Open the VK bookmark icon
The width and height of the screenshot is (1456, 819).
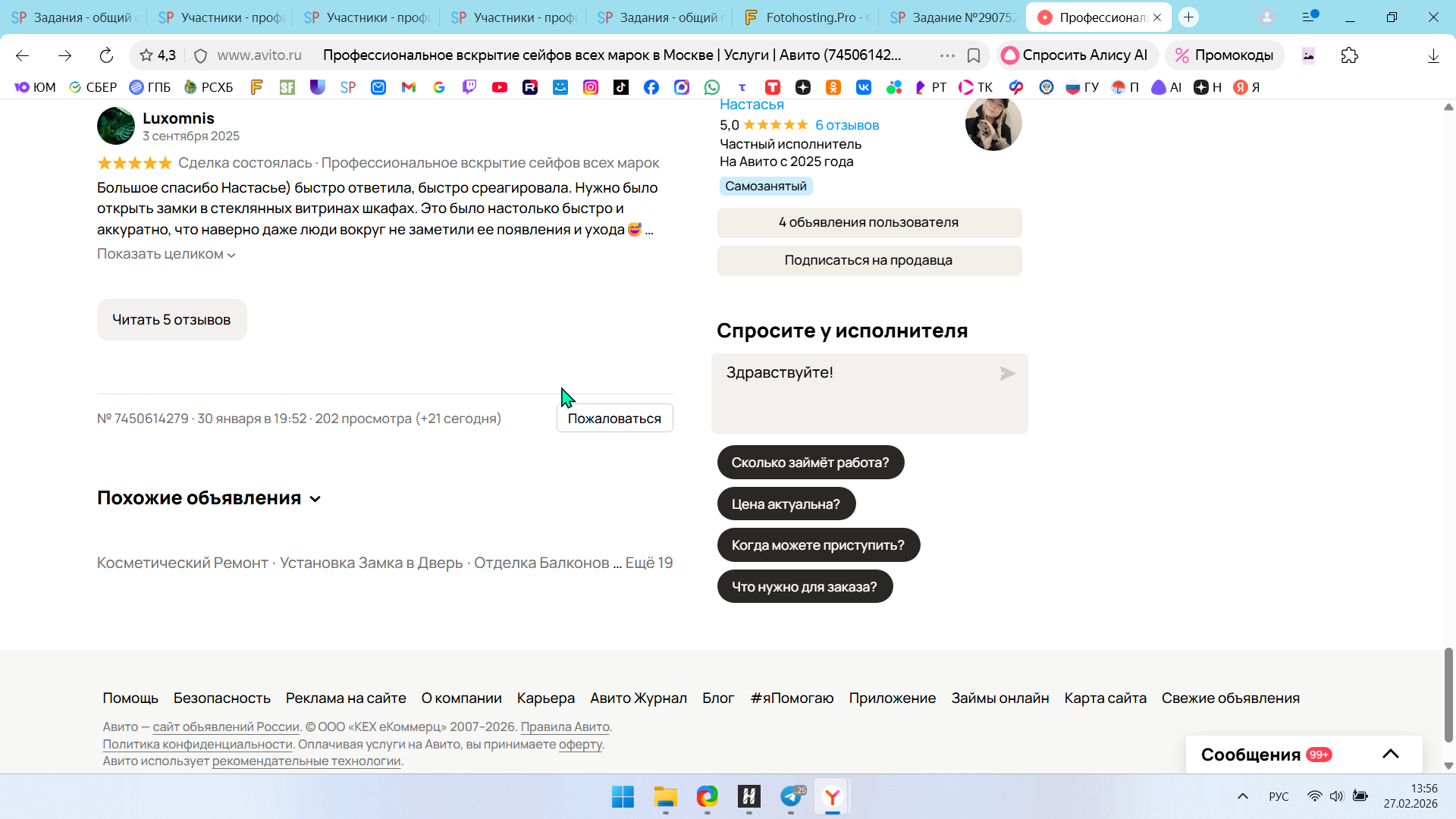863,87
